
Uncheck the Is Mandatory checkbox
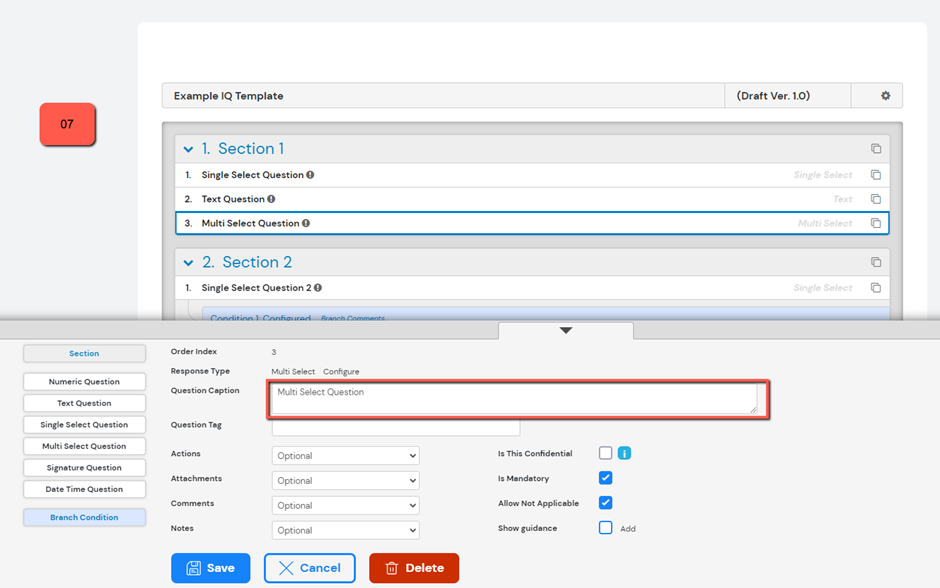coord(605,478)
